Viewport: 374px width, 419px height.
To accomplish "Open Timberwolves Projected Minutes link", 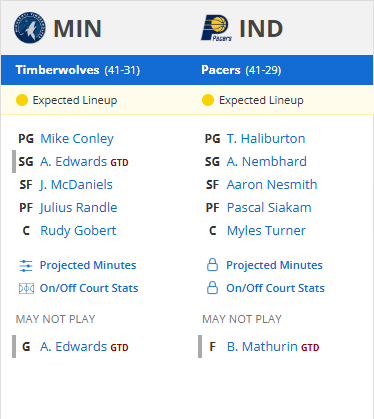I will click(x=88, y=265).
